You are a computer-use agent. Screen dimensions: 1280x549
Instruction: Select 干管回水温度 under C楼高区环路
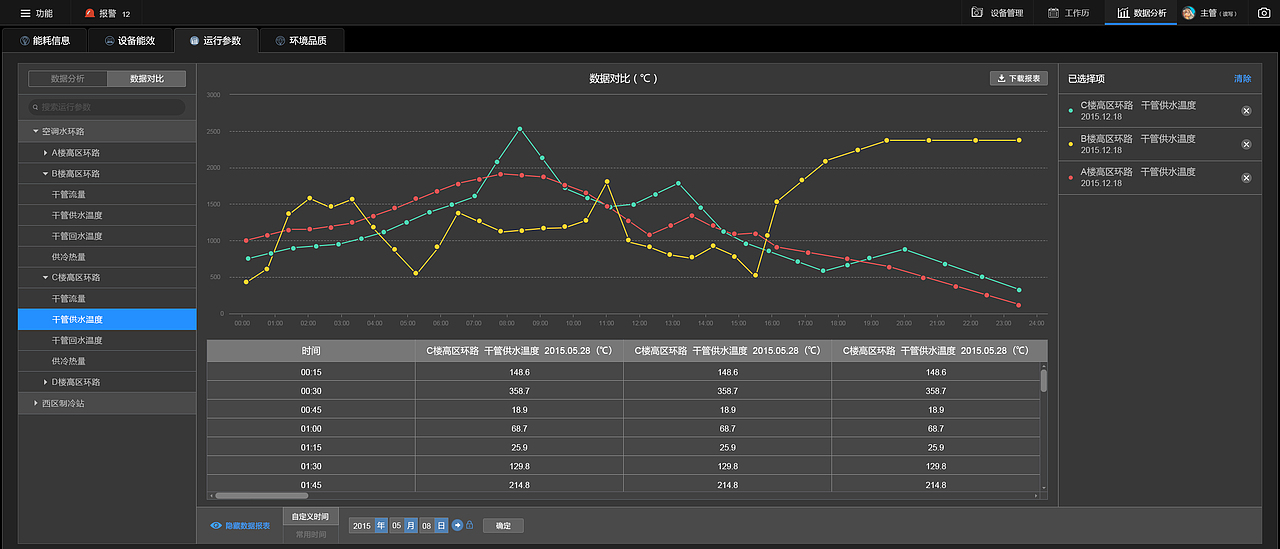(x=107, y=341)
